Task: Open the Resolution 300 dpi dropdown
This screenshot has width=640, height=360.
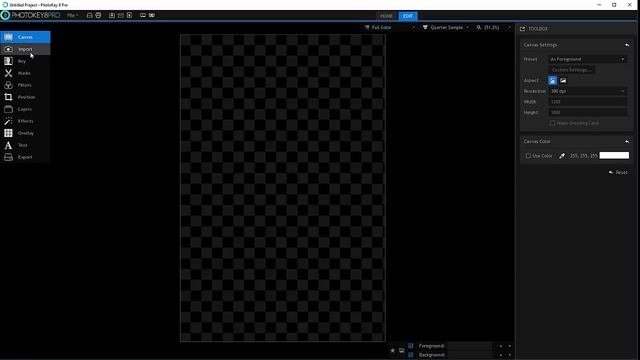Action: tap(587, 91)
